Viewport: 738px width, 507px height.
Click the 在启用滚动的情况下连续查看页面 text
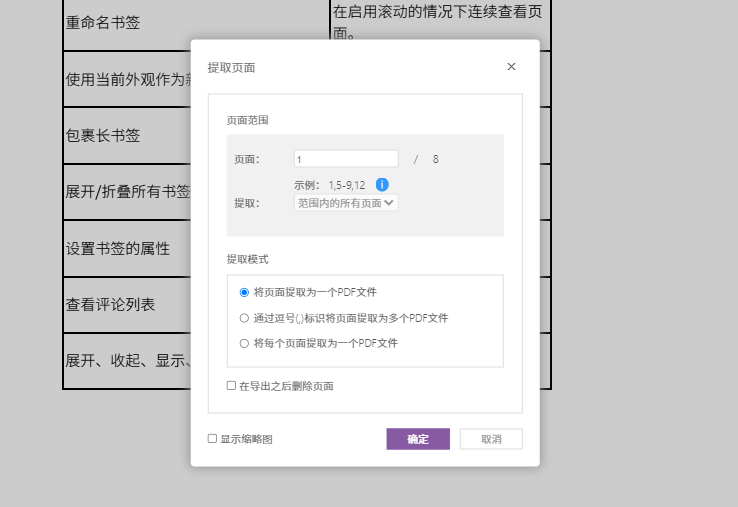(x=437, y=12)
